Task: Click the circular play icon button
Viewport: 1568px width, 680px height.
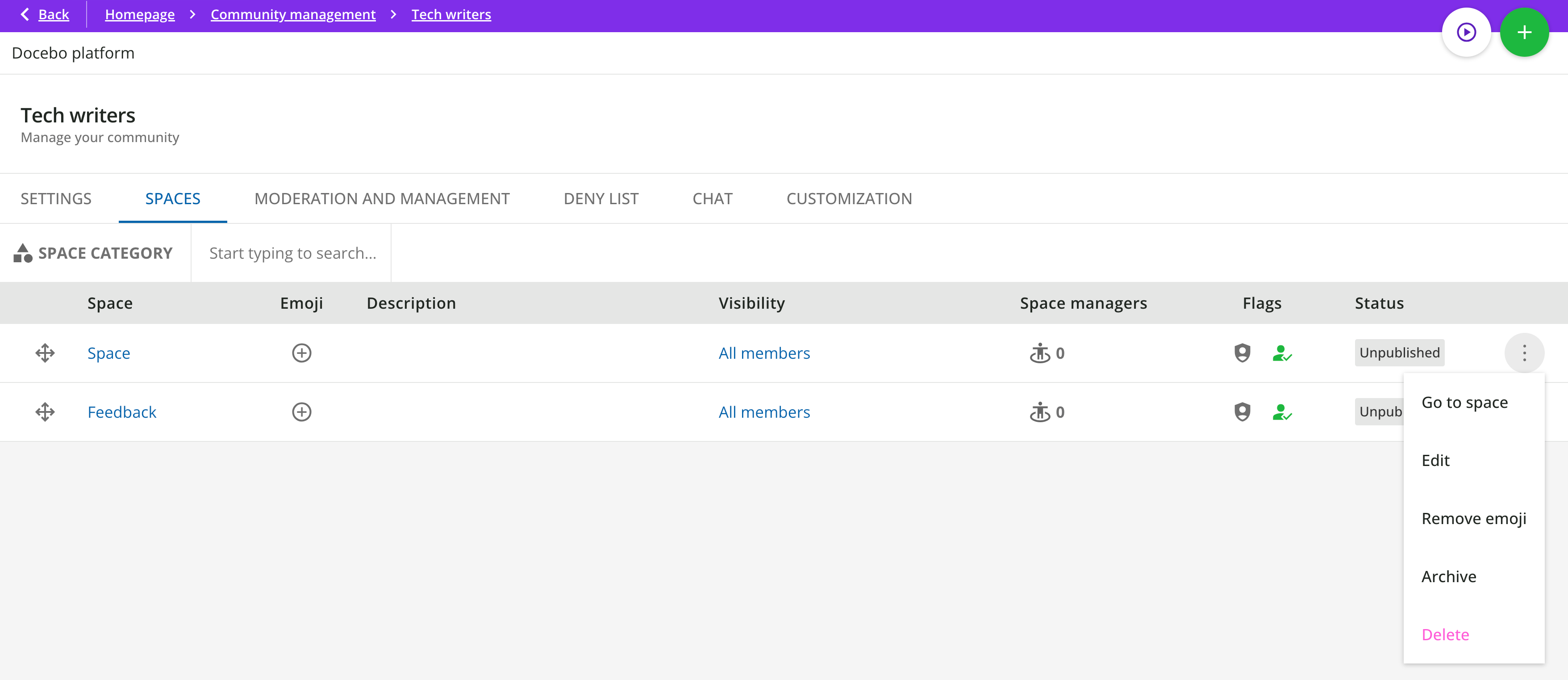Action: click(x=1466, y=32)
